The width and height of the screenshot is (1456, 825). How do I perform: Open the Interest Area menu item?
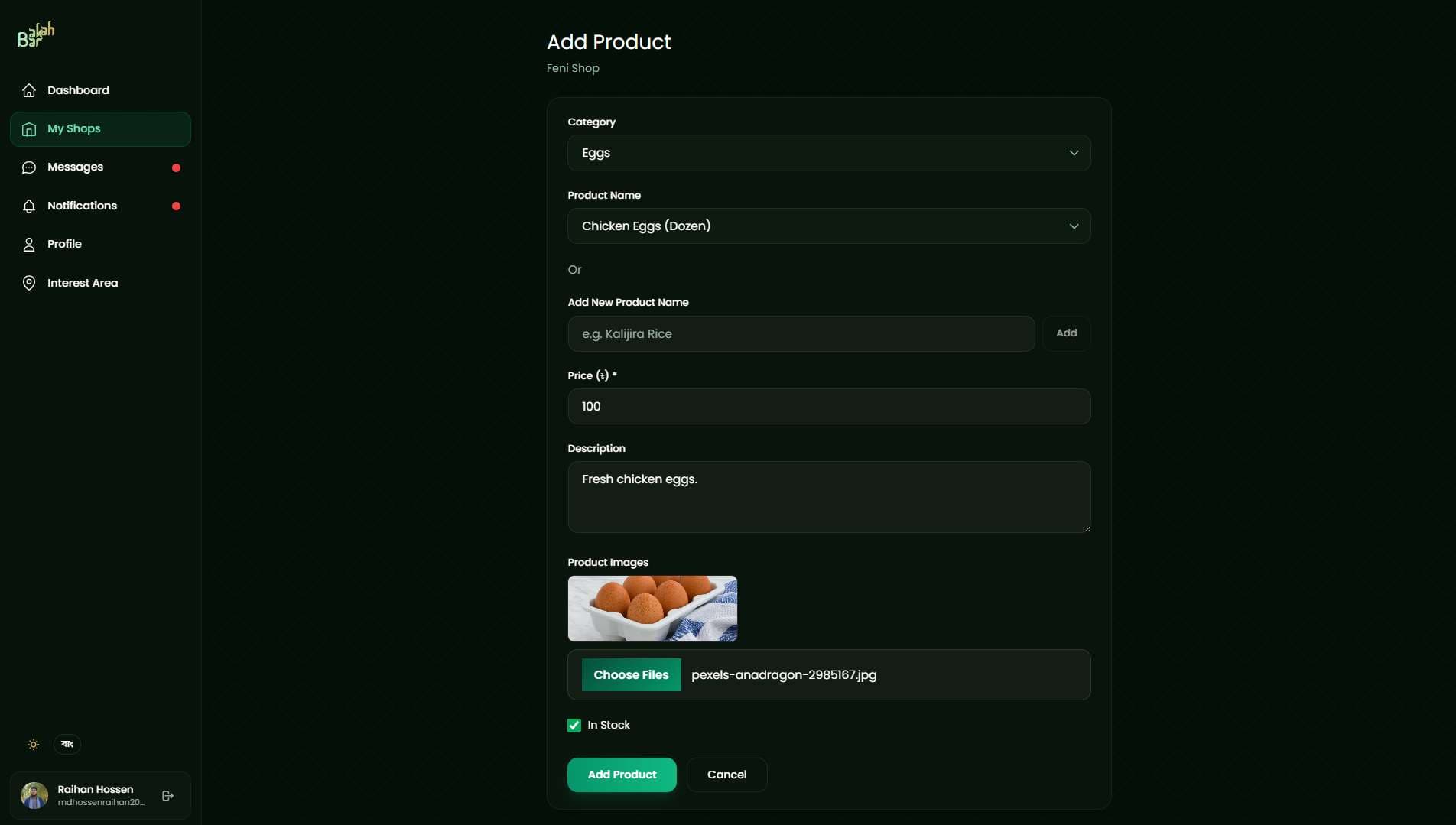[x=83, y=283]
